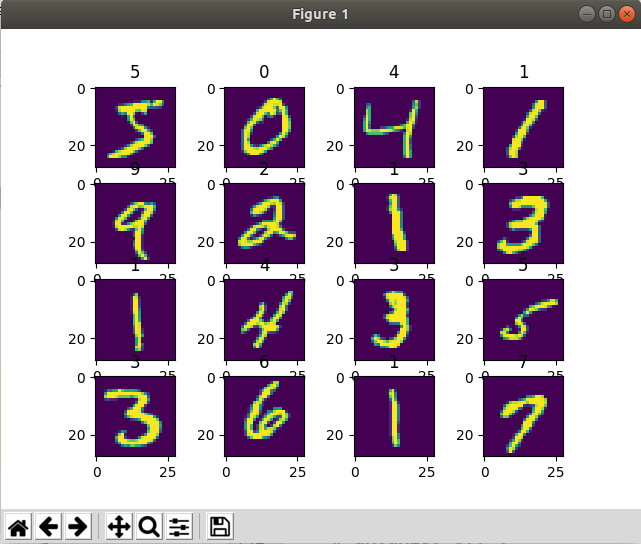Select the digit 5 image in the first row
This screenshot has width=641, height=544.
135,128
